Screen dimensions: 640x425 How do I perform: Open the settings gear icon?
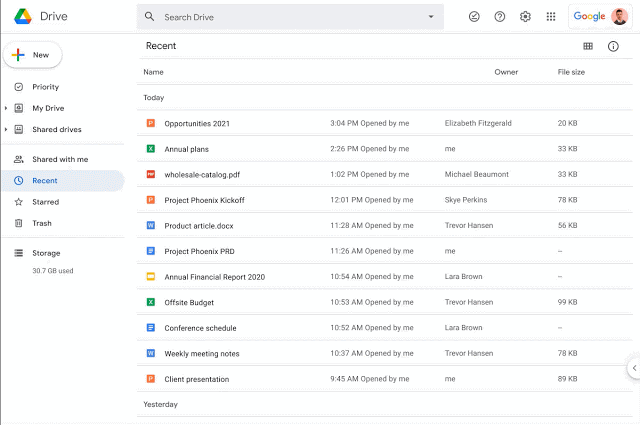(x=525, y=17)
